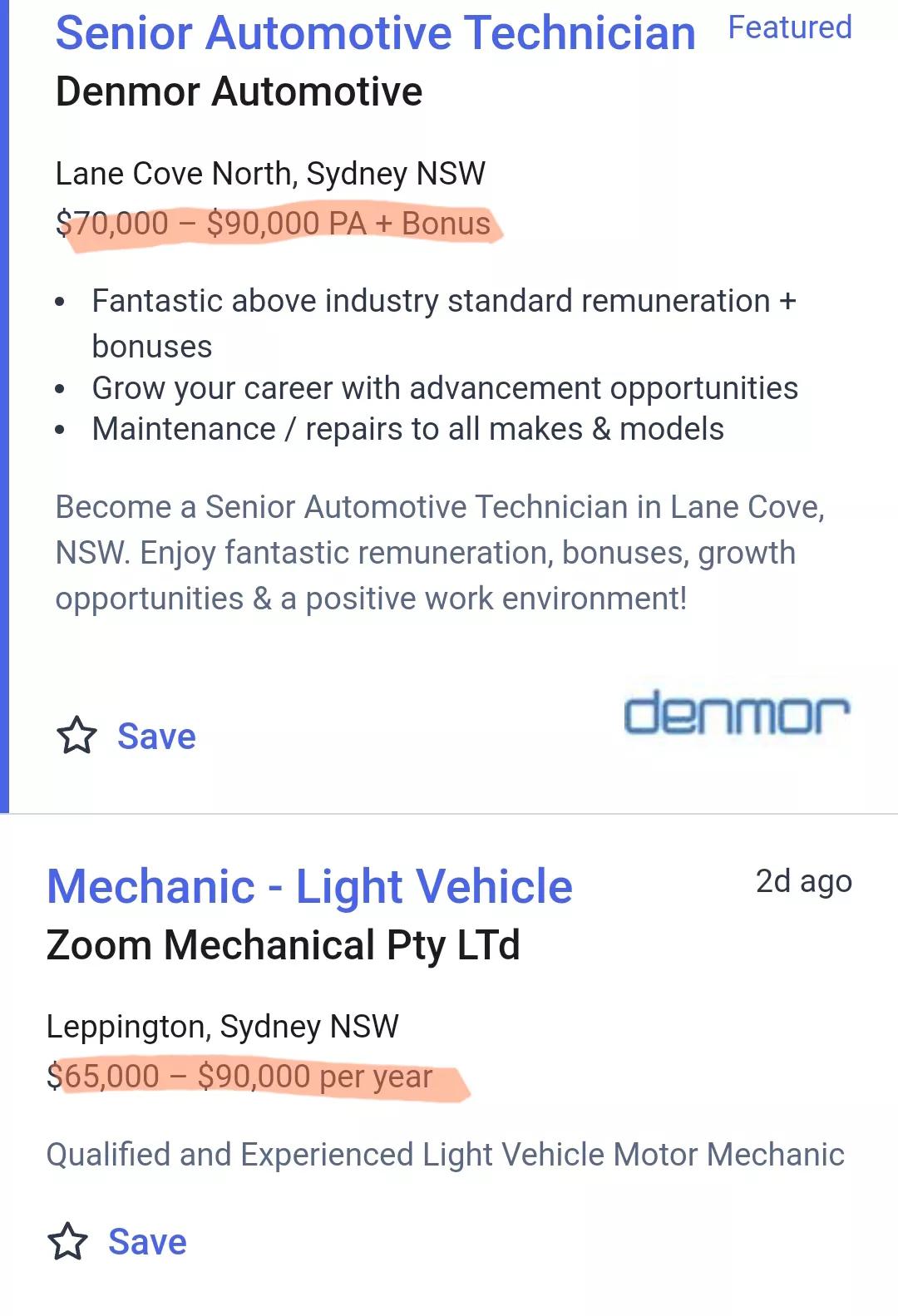Click the Lane Cove North location text
The width and height of the screenshot is (898, 1316).
click(270, 174)
